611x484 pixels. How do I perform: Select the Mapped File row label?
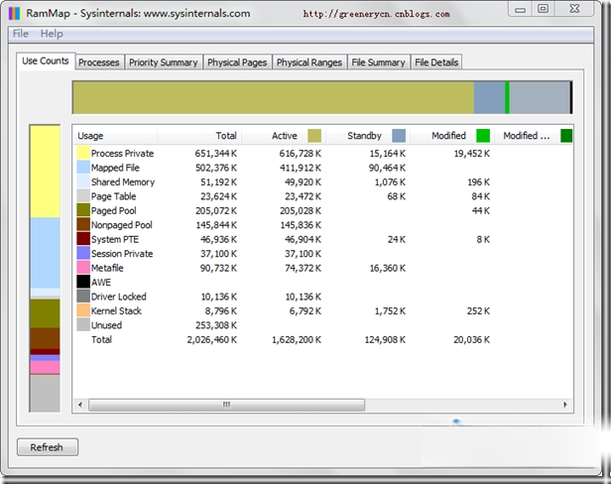pos(115,168)
